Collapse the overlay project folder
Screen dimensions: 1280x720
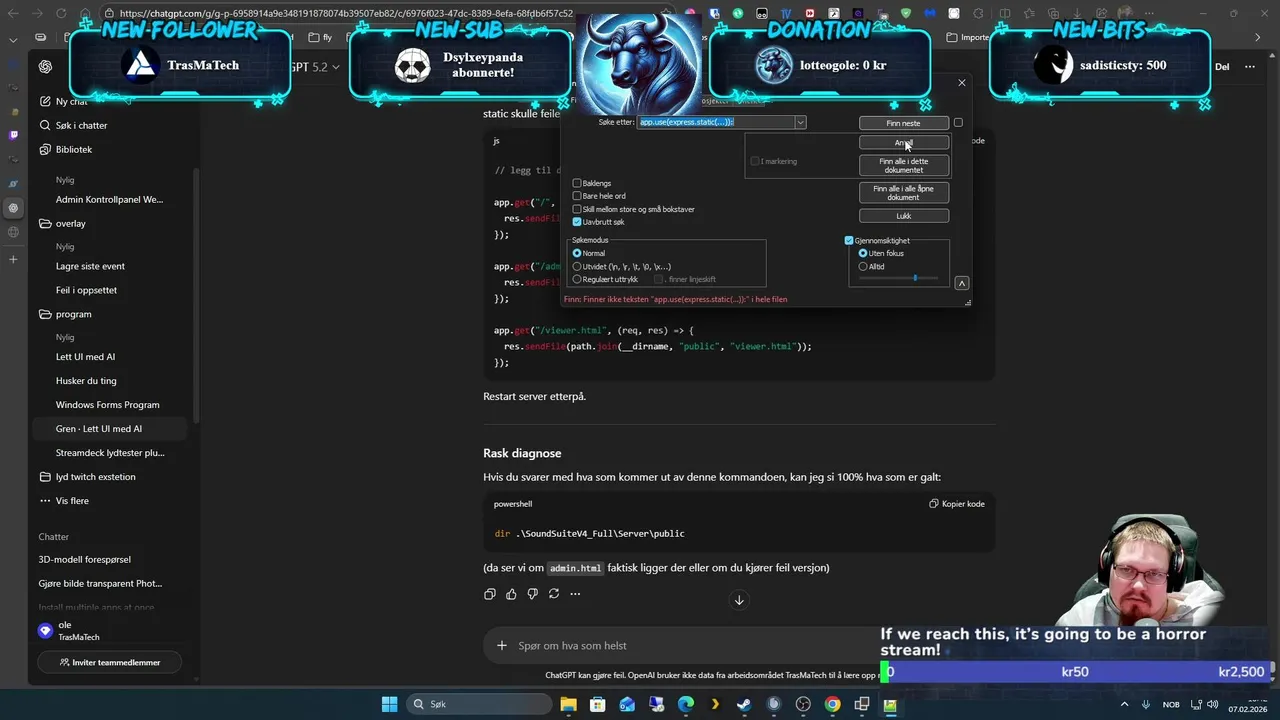[45, 224]
